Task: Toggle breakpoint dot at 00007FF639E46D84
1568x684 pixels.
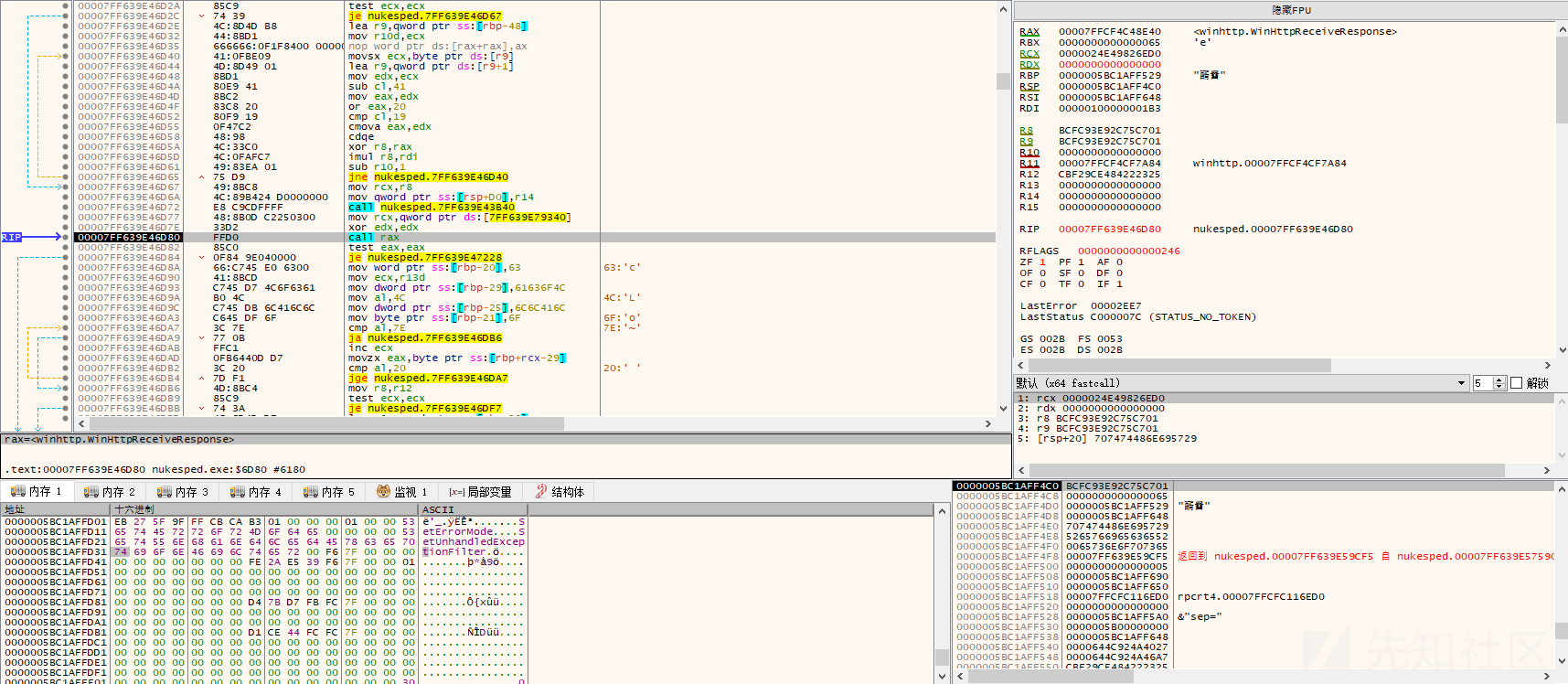Action: click(x=65, y=257)
